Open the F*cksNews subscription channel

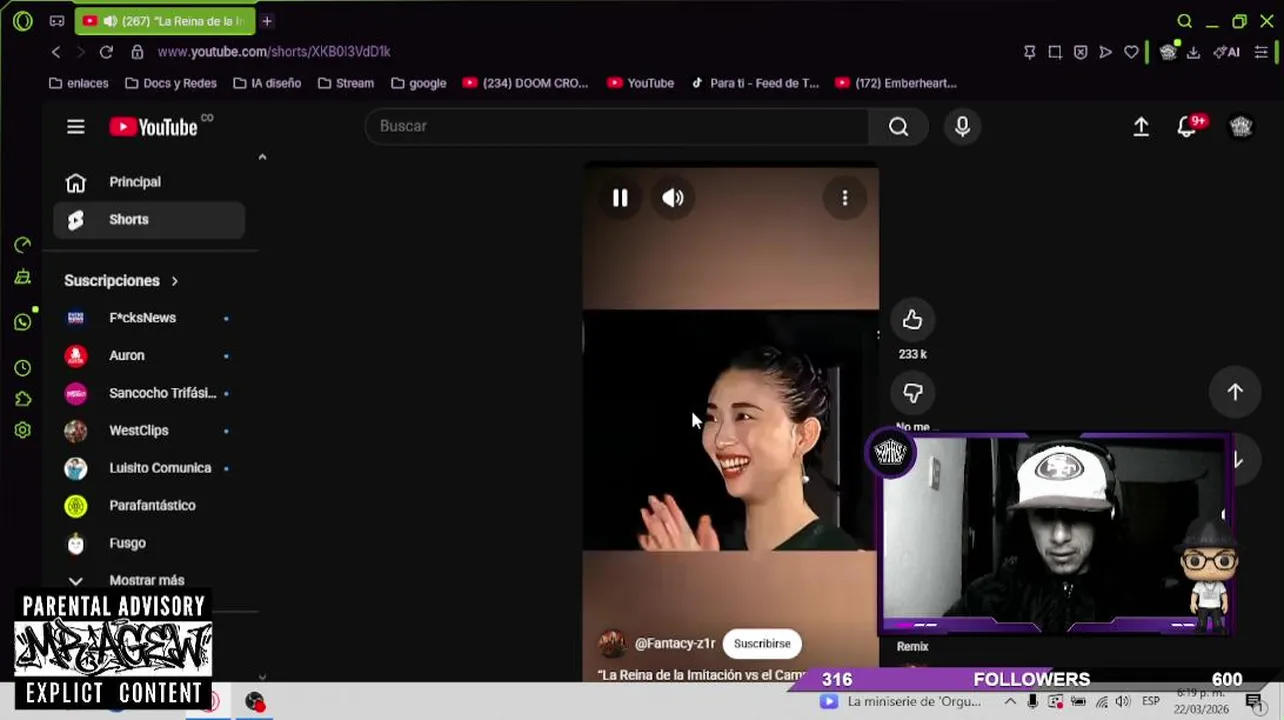pyautogui.click(x=149, y=318)
